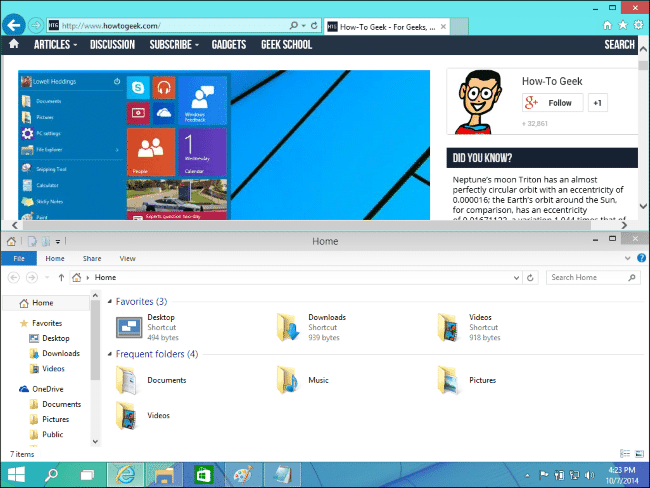
Task: Click the Google+ Follow button
Action: click(x=553, y=103)
